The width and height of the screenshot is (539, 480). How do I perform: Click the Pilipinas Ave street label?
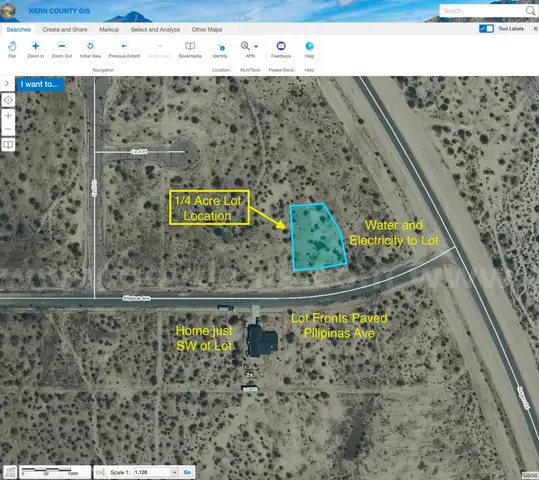[137, 298]
